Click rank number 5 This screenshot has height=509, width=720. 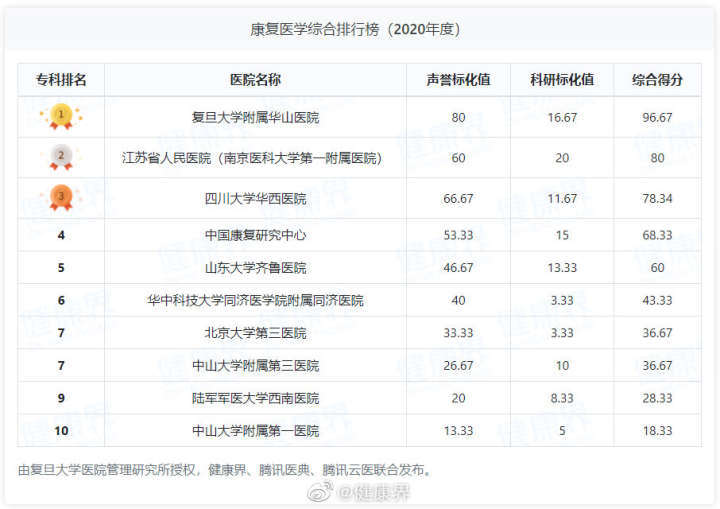[x=61, y=268]
